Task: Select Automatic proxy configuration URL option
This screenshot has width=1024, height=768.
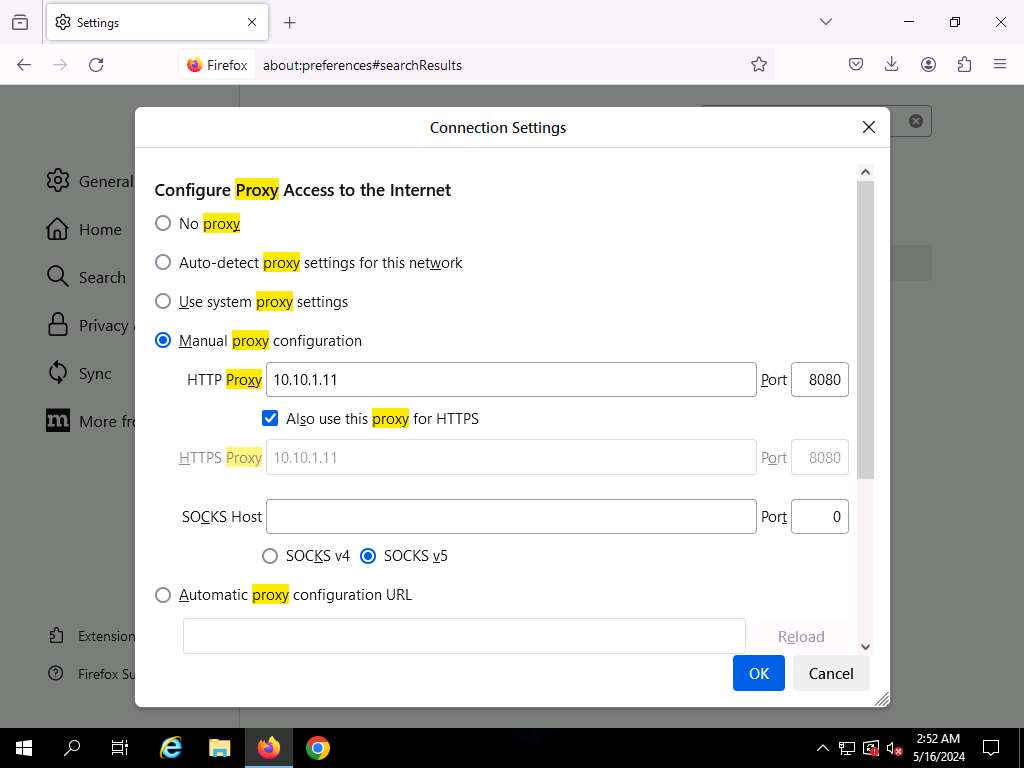Action: pyautogui.click(x=163, y=594)
